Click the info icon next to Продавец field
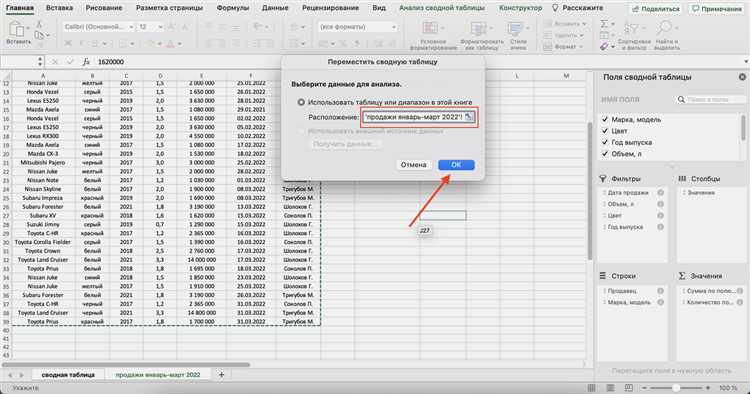750x394 pixels. [661, 291]
